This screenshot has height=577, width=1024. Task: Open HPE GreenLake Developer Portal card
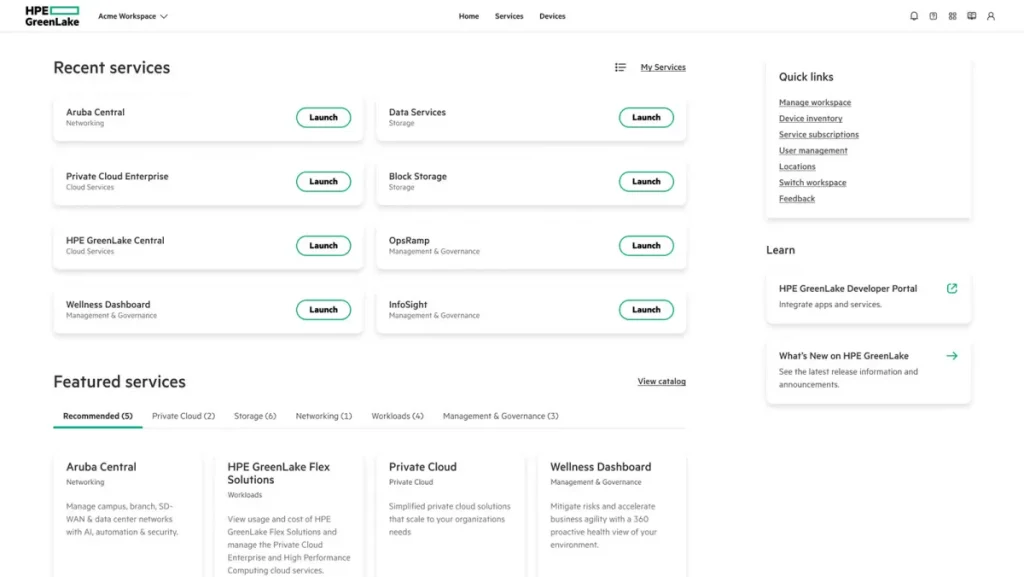(x=868, y=297)
